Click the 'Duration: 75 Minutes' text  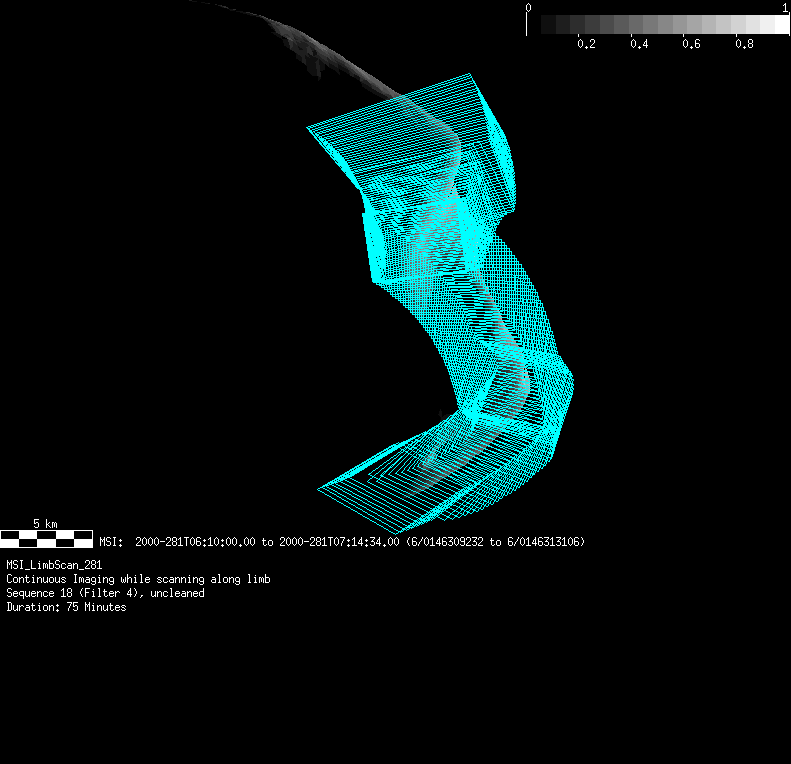66,607
